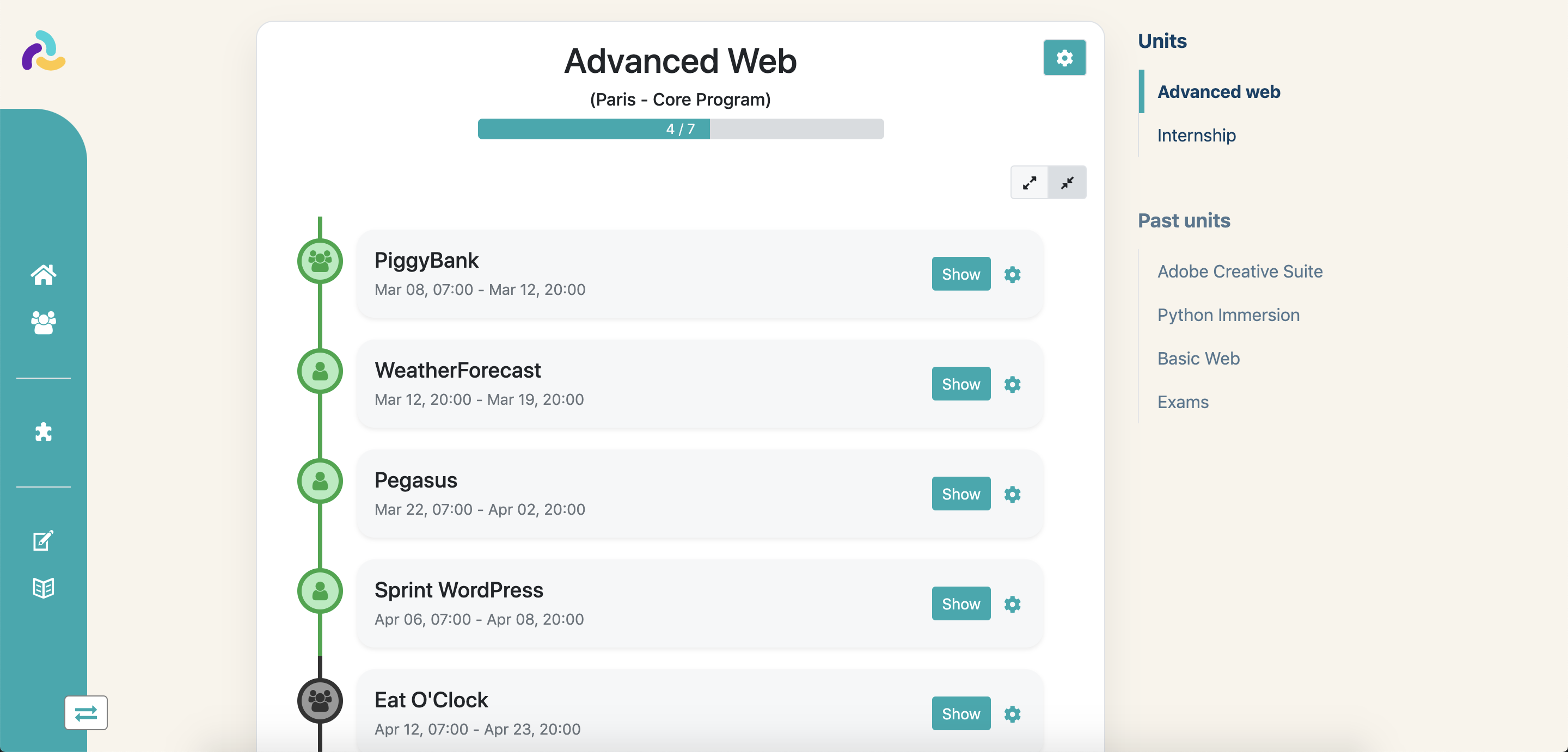Show the Sprint WordPress project
The image size is (1568, 752).
tap(961, 603)
